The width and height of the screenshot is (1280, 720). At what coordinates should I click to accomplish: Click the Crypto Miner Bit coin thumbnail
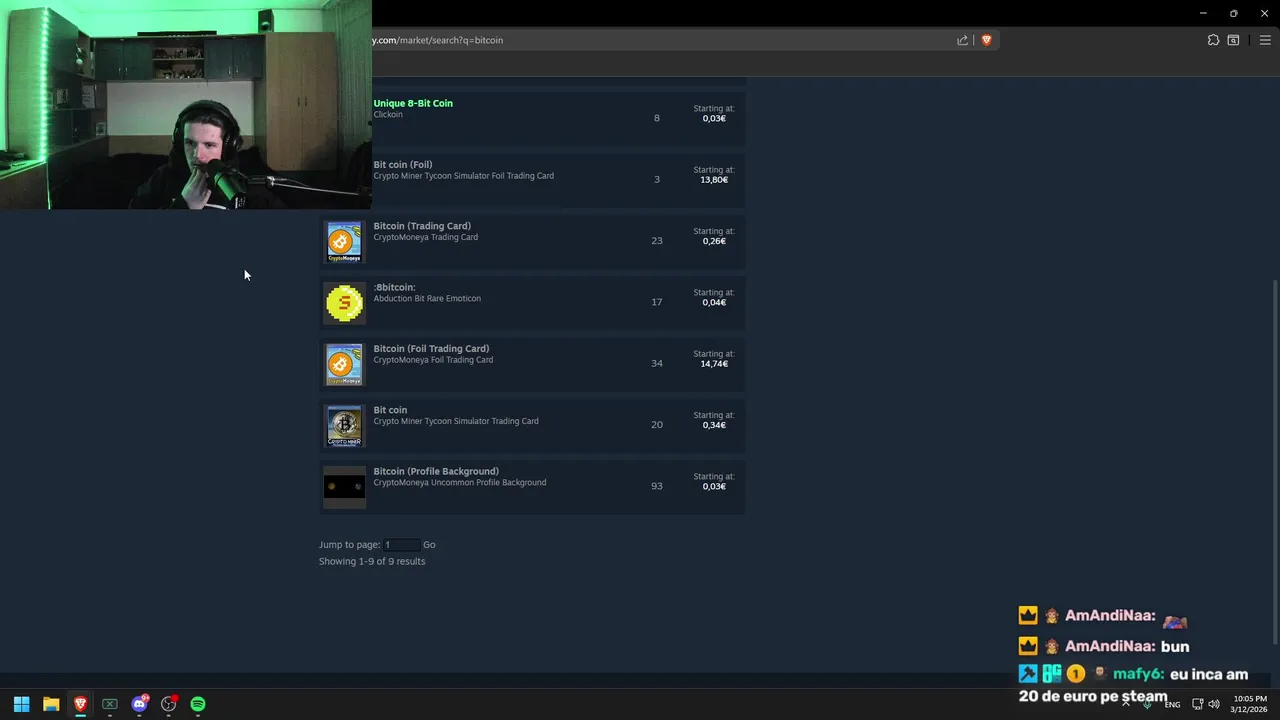click(344, 426)
